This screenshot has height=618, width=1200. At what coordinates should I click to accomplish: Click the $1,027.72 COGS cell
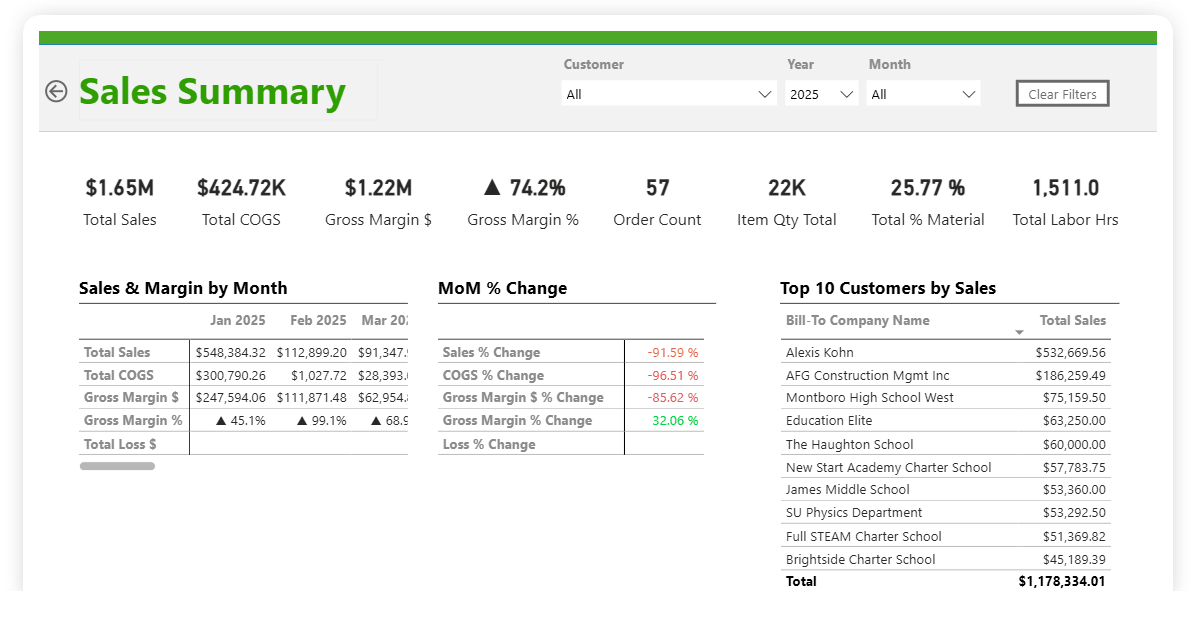[x=319, y=375]
